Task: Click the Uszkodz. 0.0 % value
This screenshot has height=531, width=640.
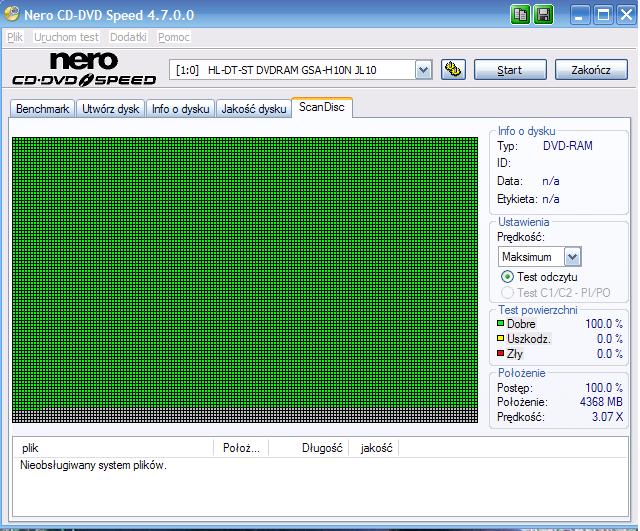Action: point(610,339)
